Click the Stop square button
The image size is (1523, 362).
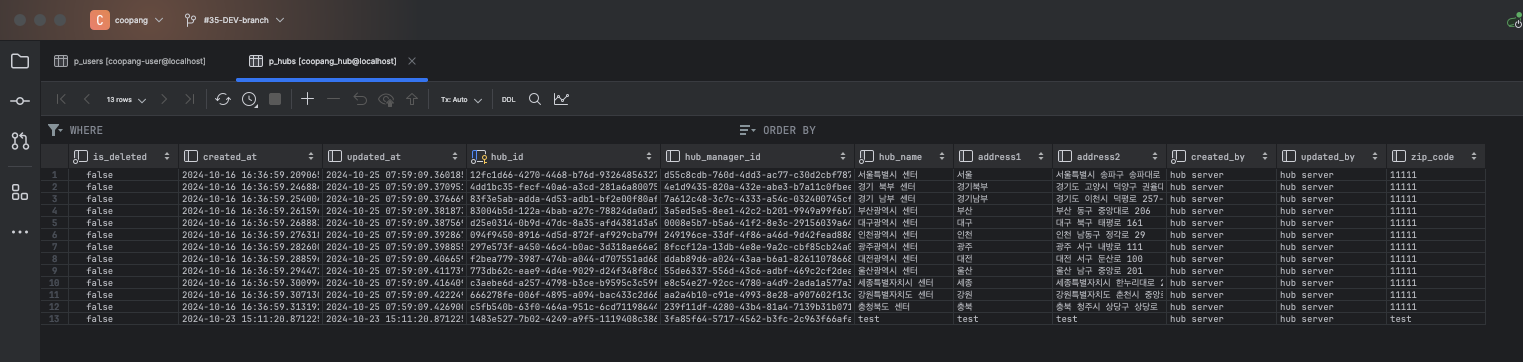[x=275, y=99]
